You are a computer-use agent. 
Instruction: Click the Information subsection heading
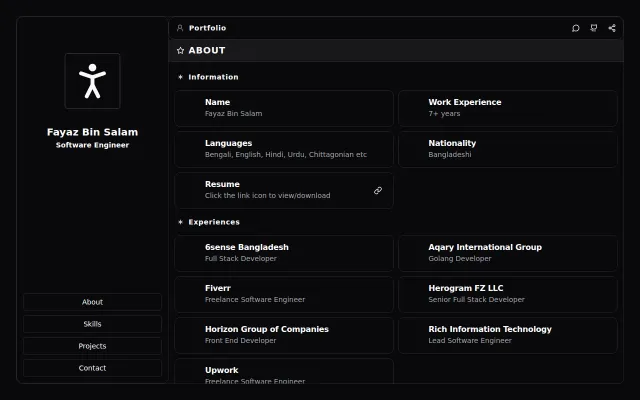[213, 77]
